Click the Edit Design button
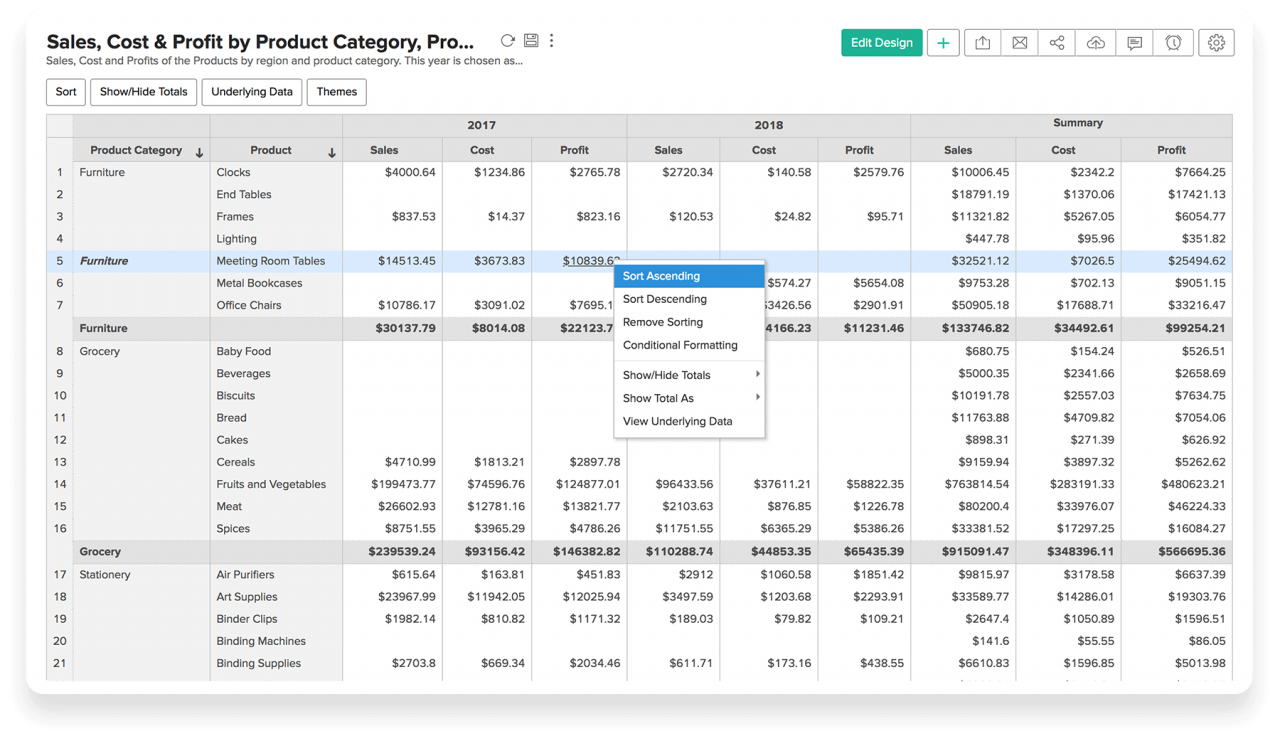The width and height of the screenshot is (1280, 741). click(881, 42)
